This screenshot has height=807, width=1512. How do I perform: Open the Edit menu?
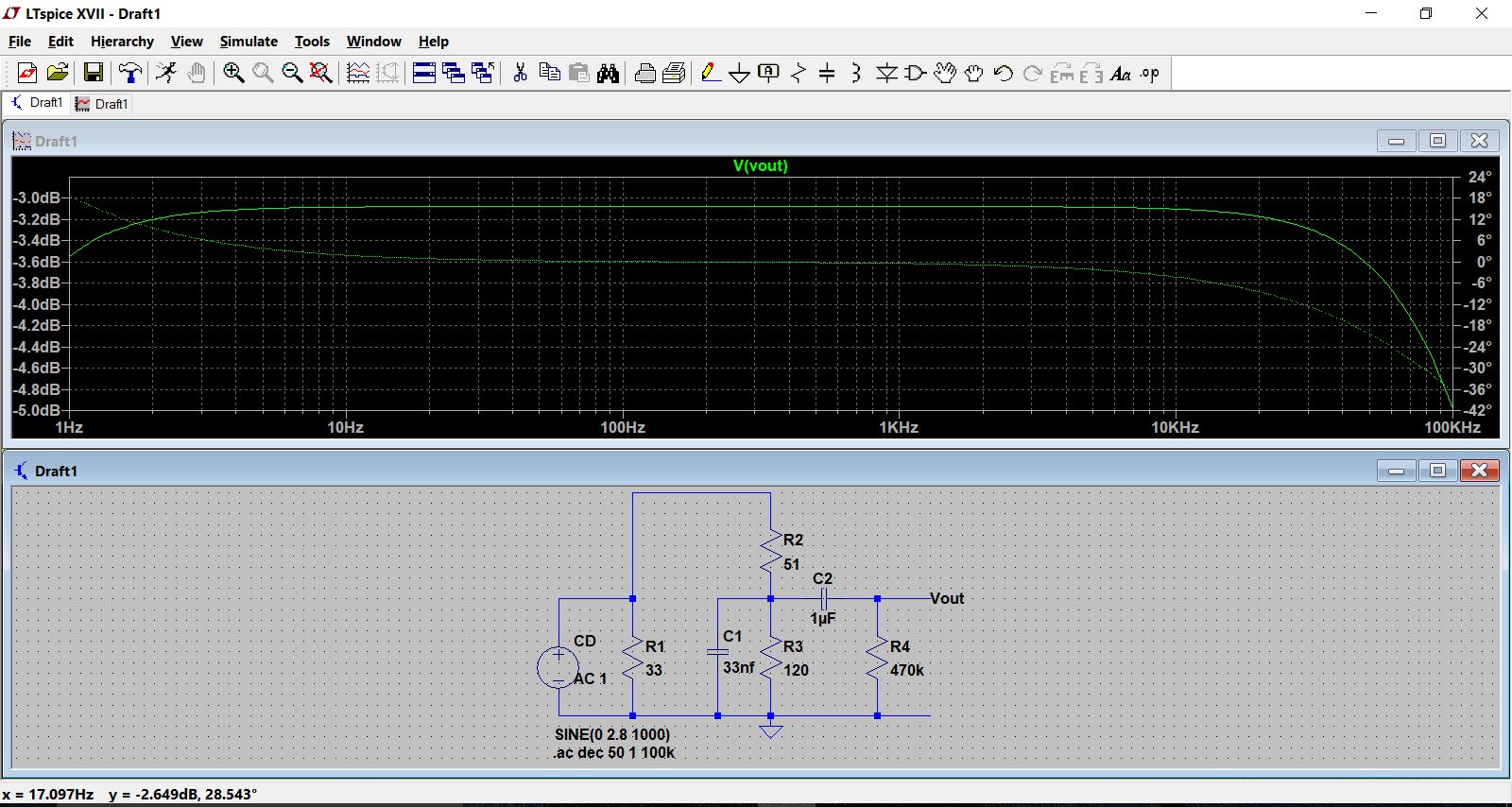60,42
